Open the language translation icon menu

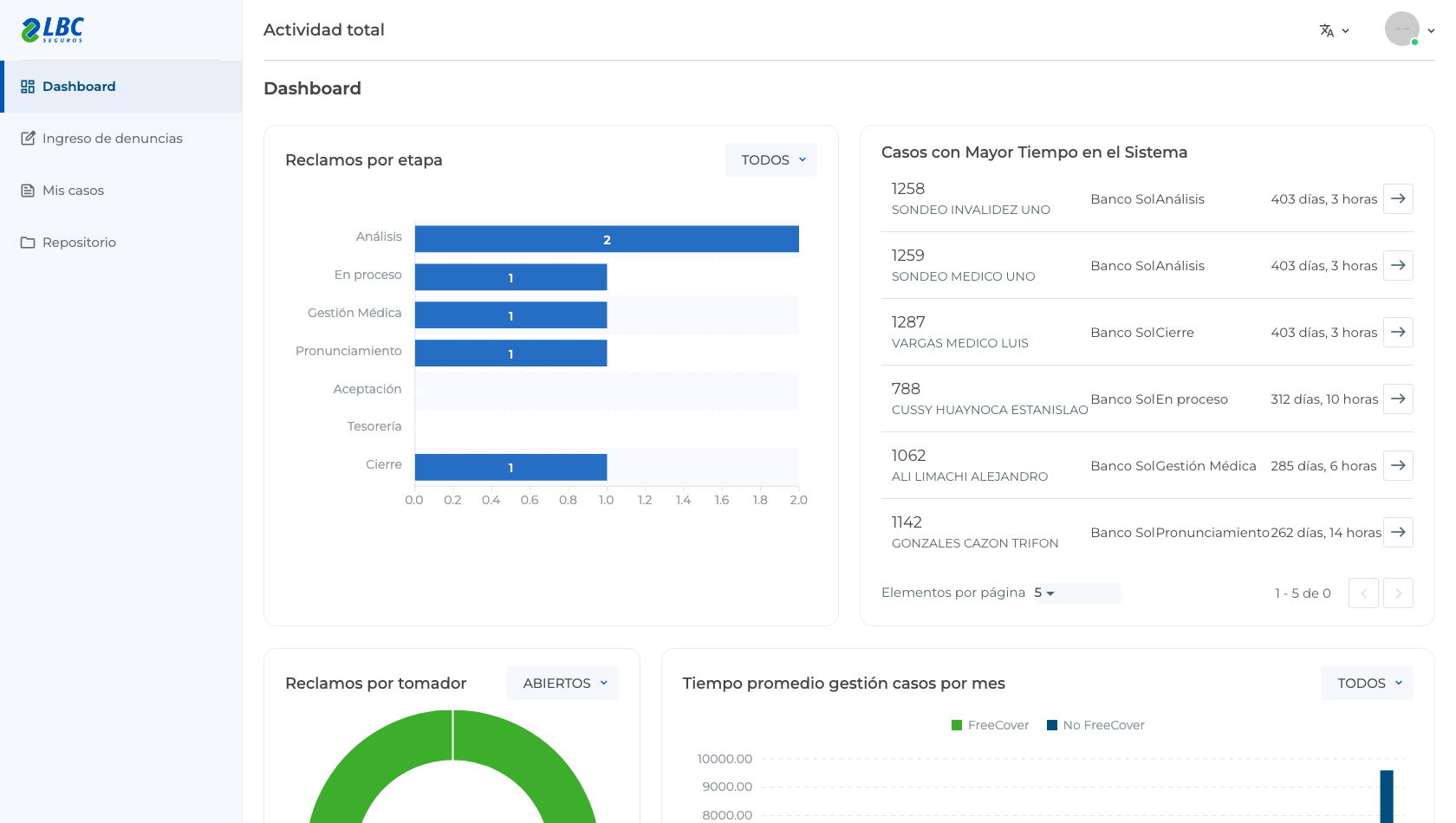coord(1334,30)
